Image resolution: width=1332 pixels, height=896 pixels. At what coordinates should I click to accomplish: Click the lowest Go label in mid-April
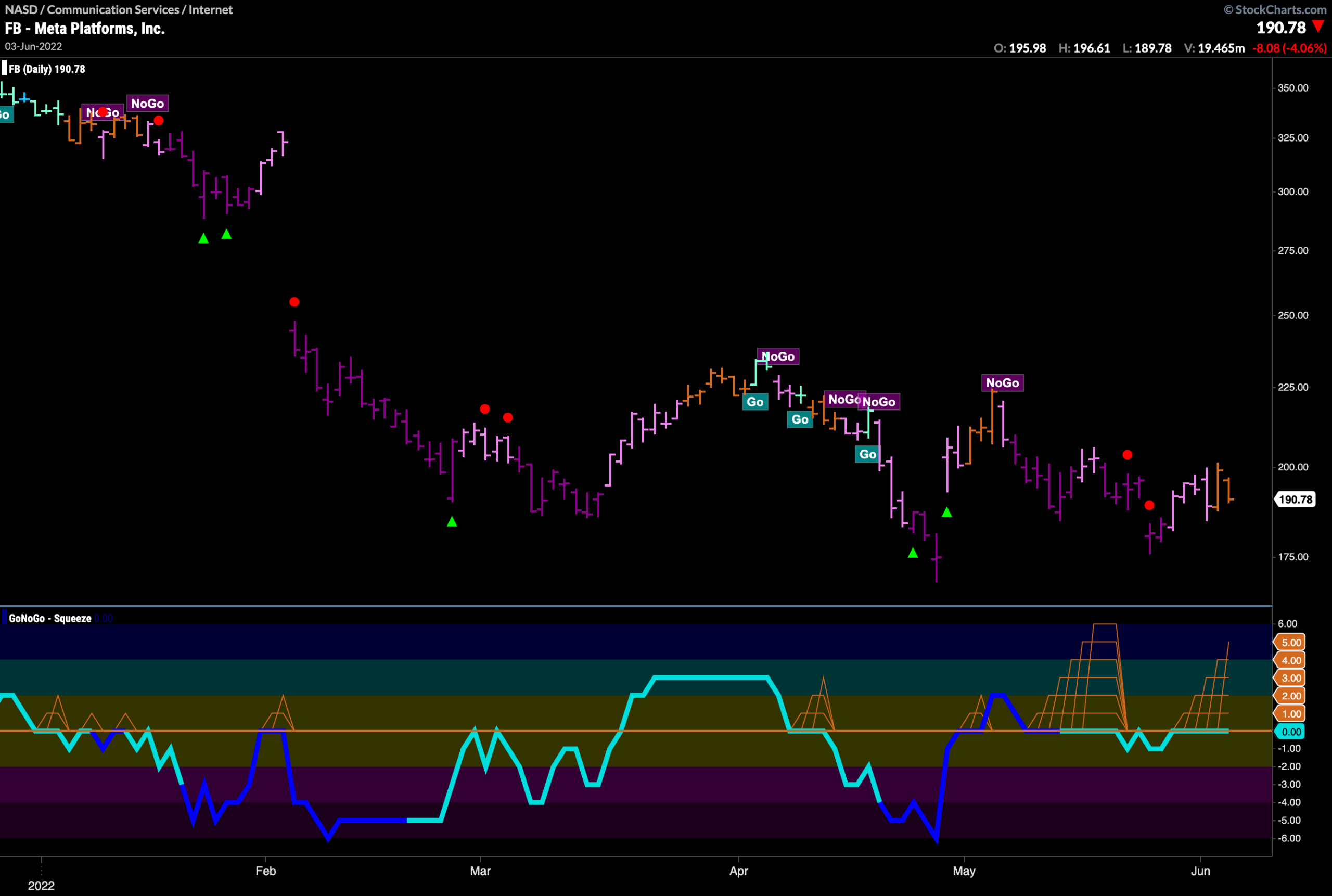[867, 454]
